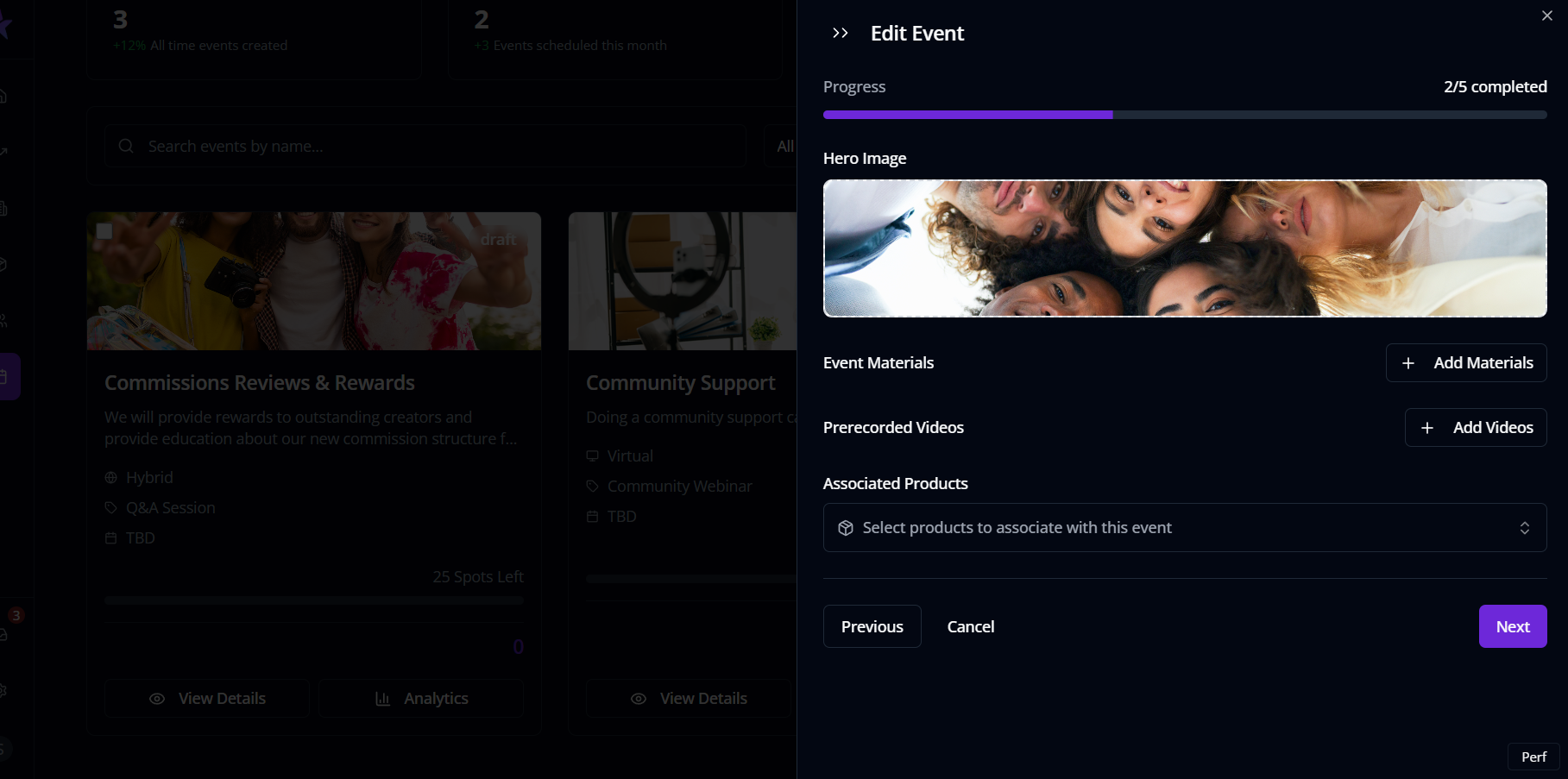Click the 25 Spots Left text
The image size is (1568, 779).
478,576
